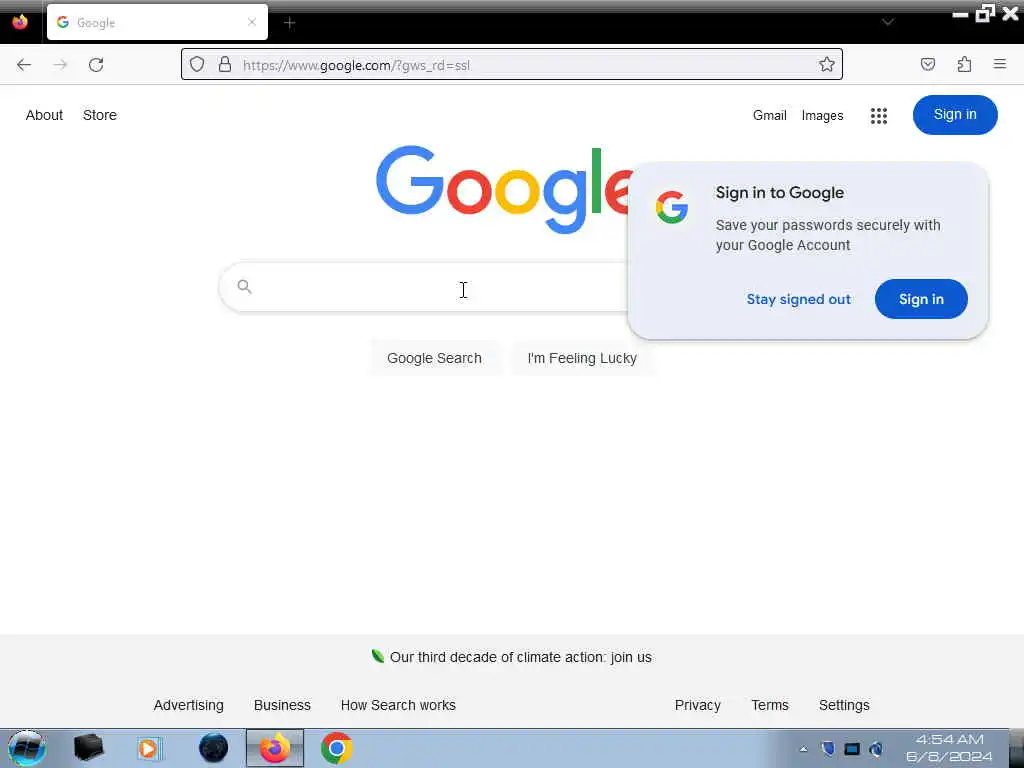This screenshot has width=1024, height=768.
Task: Open a new tab with plus icon
Action: point(289,23)
